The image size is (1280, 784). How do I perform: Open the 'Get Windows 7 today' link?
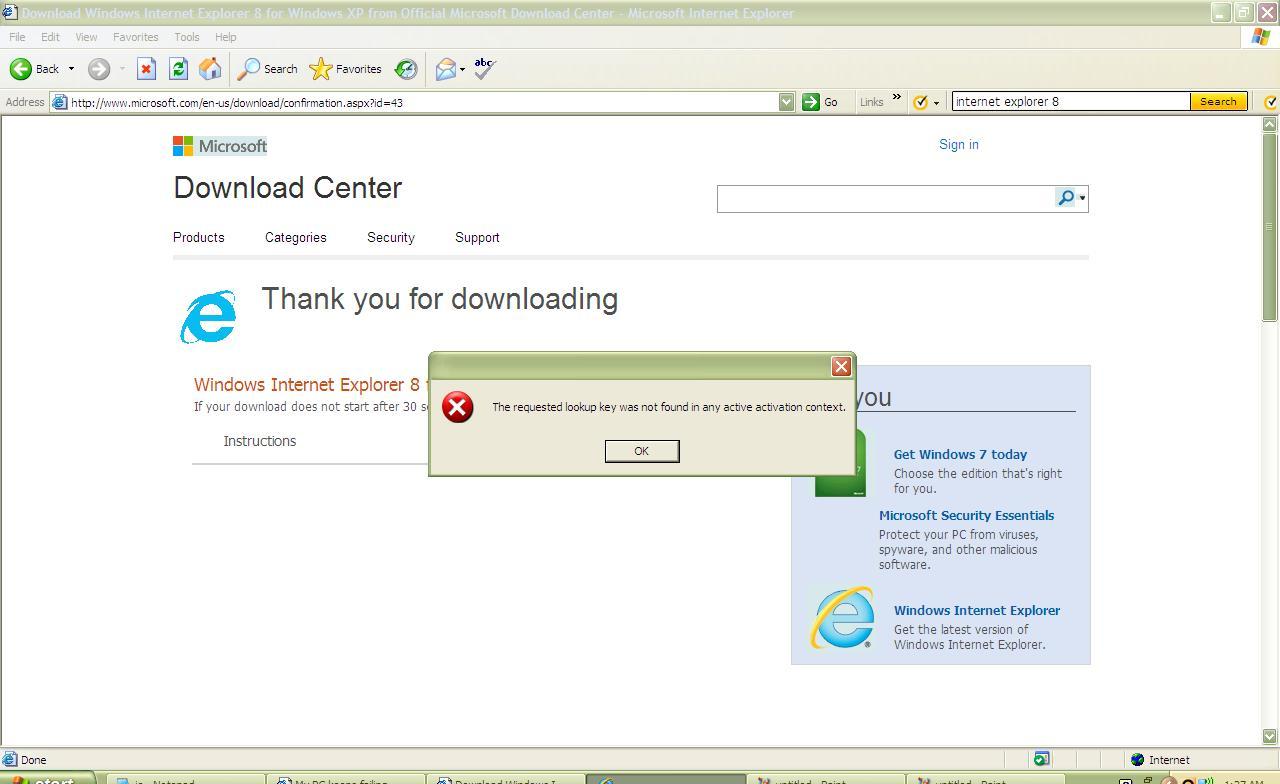pyautogui.click(x=960, y=455)
